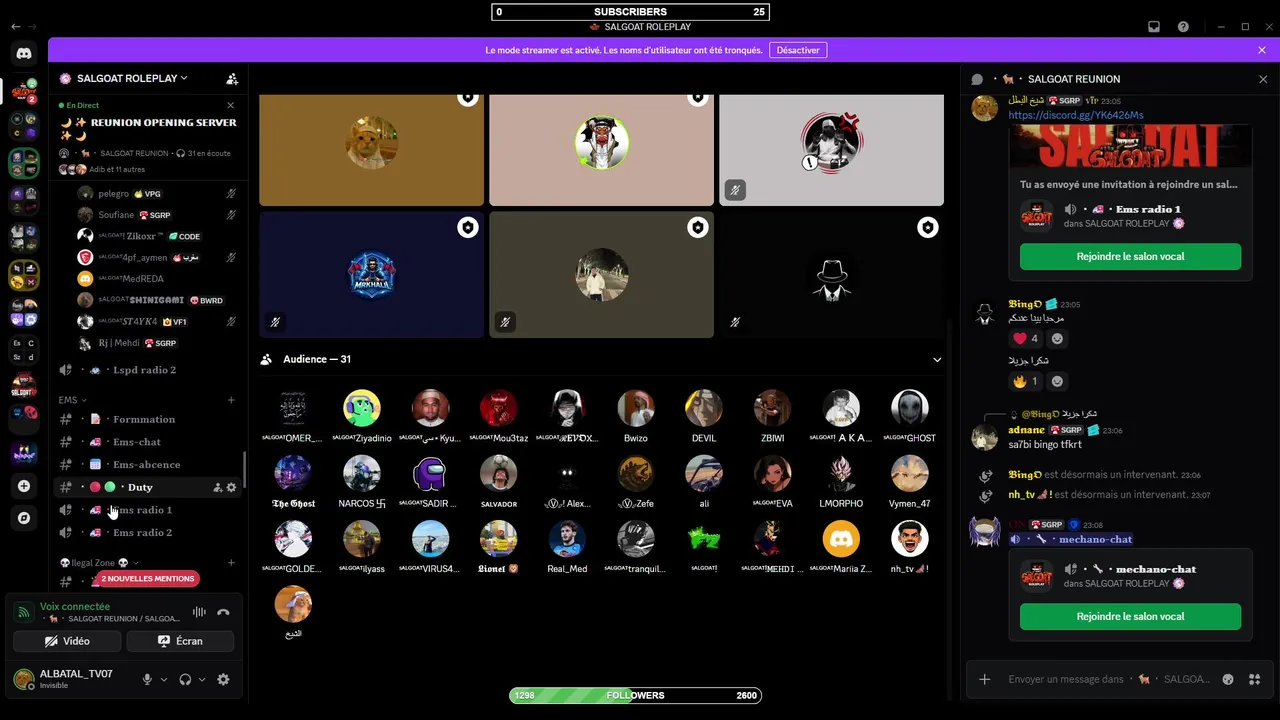Open Discord direct messages home icon
This screenshot has height=720, width=1280.
pos(24,53)
